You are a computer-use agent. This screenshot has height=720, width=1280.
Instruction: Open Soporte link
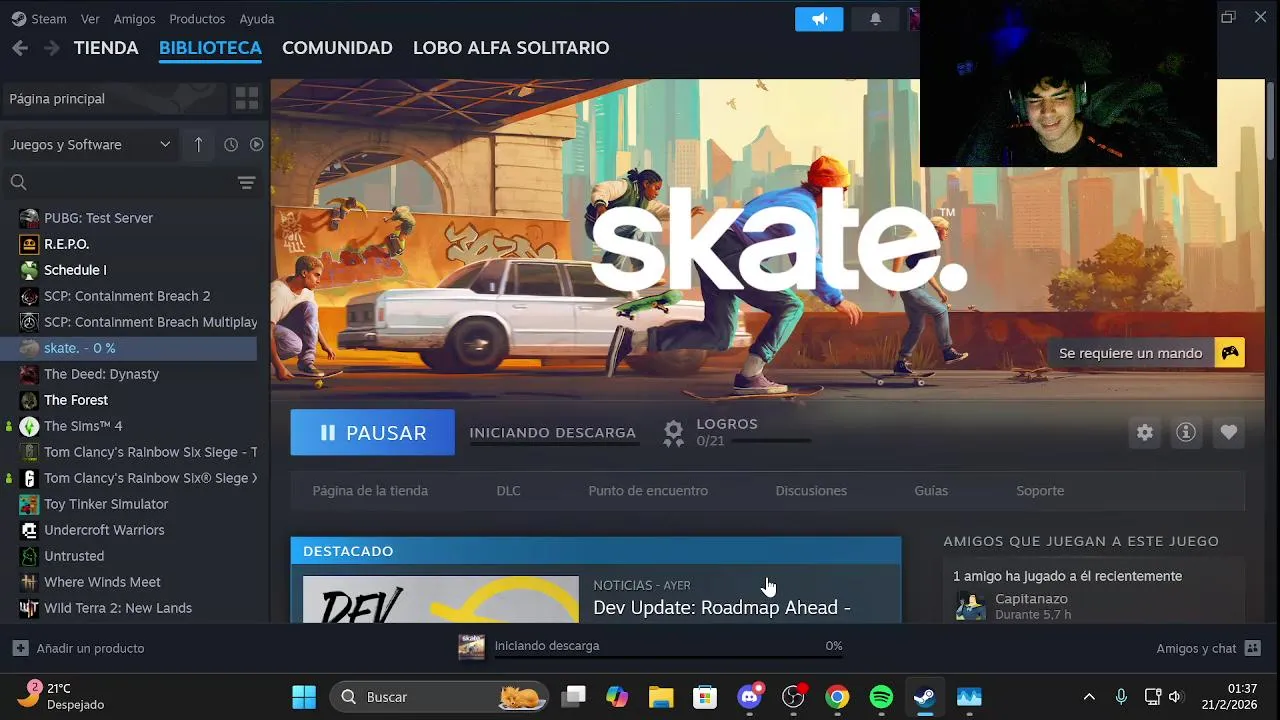1040,491
